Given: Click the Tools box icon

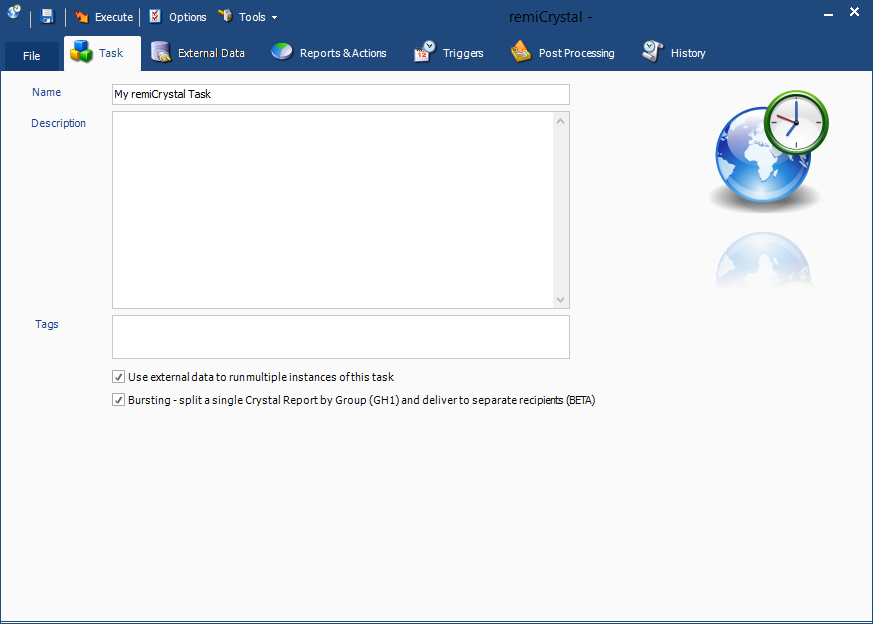Looking at the screenshot, I should pos(225,16).
